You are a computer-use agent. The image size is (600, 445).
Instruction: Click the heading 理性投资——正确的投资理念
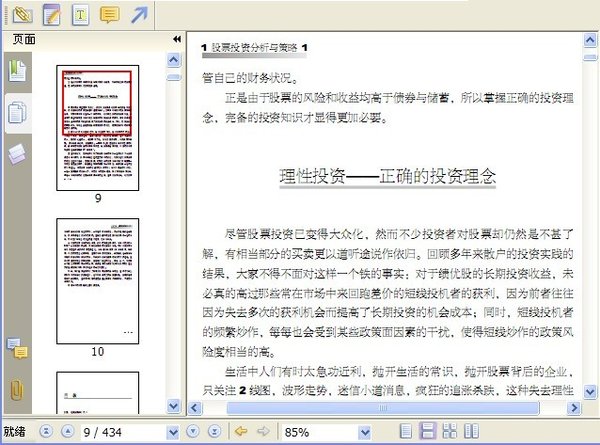(x=388, y=176)
